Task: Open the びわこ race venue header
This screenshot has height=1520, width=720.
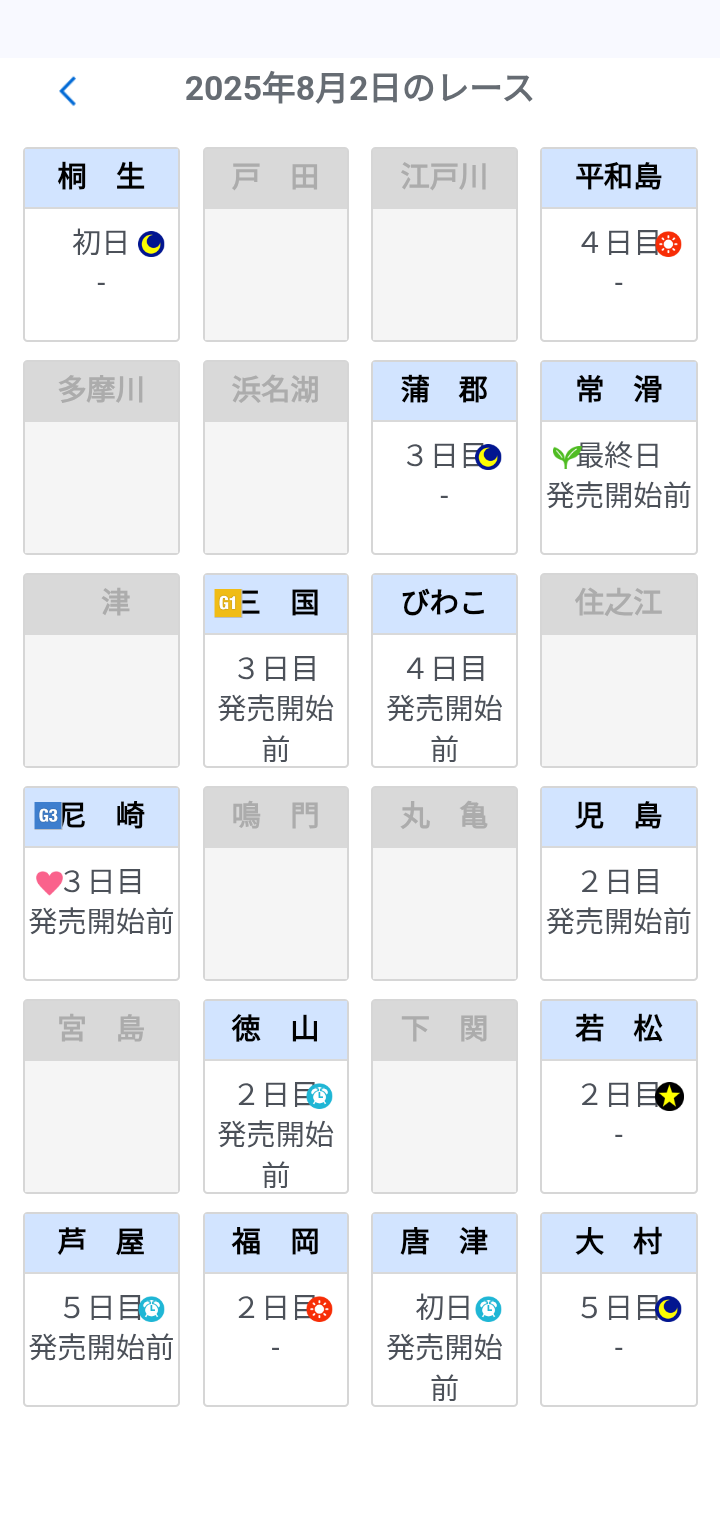Action: pyautogui.click(x=444, y=603)
